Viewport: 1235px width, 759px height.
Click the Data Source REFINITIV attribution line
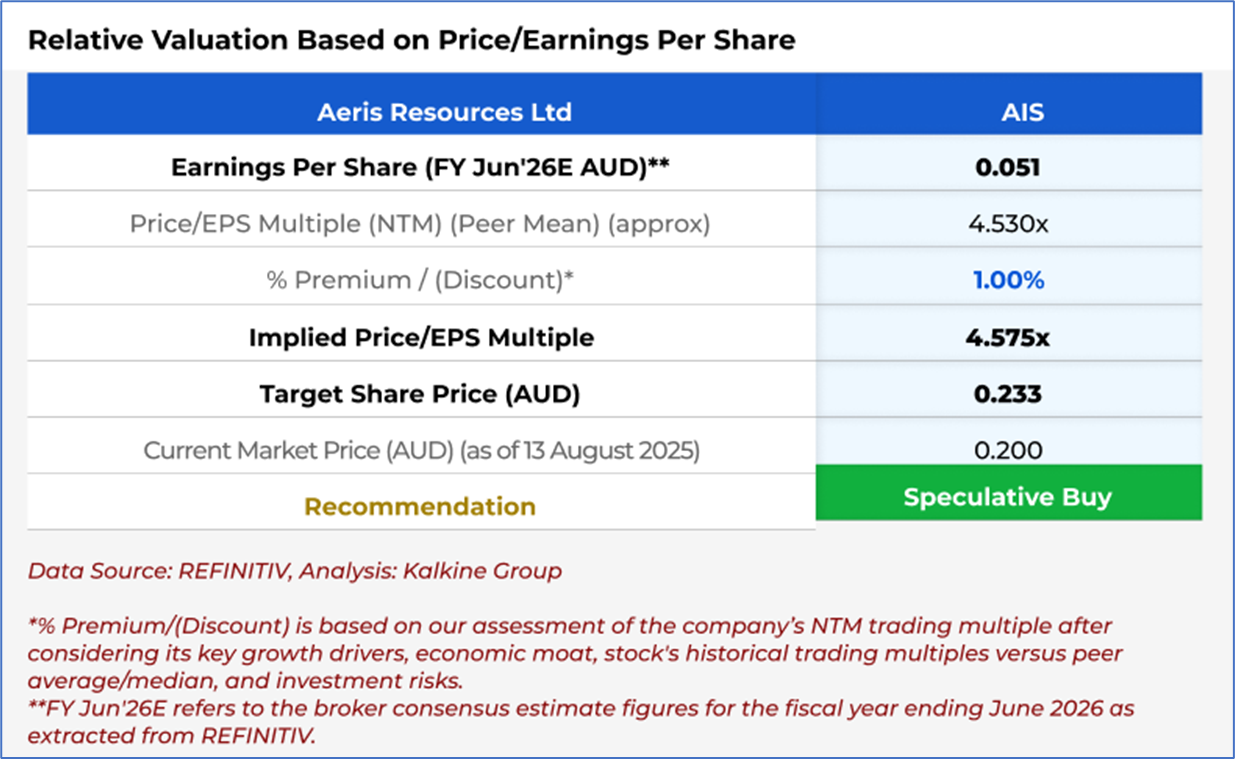coord(294,571)
